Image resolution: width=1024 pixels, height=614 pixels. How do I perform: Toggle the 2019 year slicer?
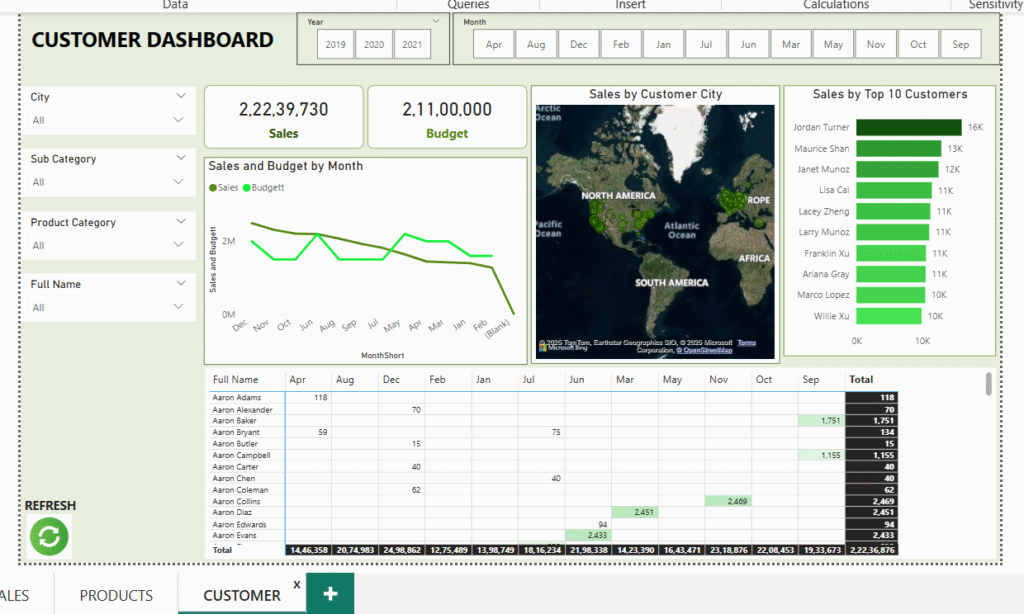point(335,44)
